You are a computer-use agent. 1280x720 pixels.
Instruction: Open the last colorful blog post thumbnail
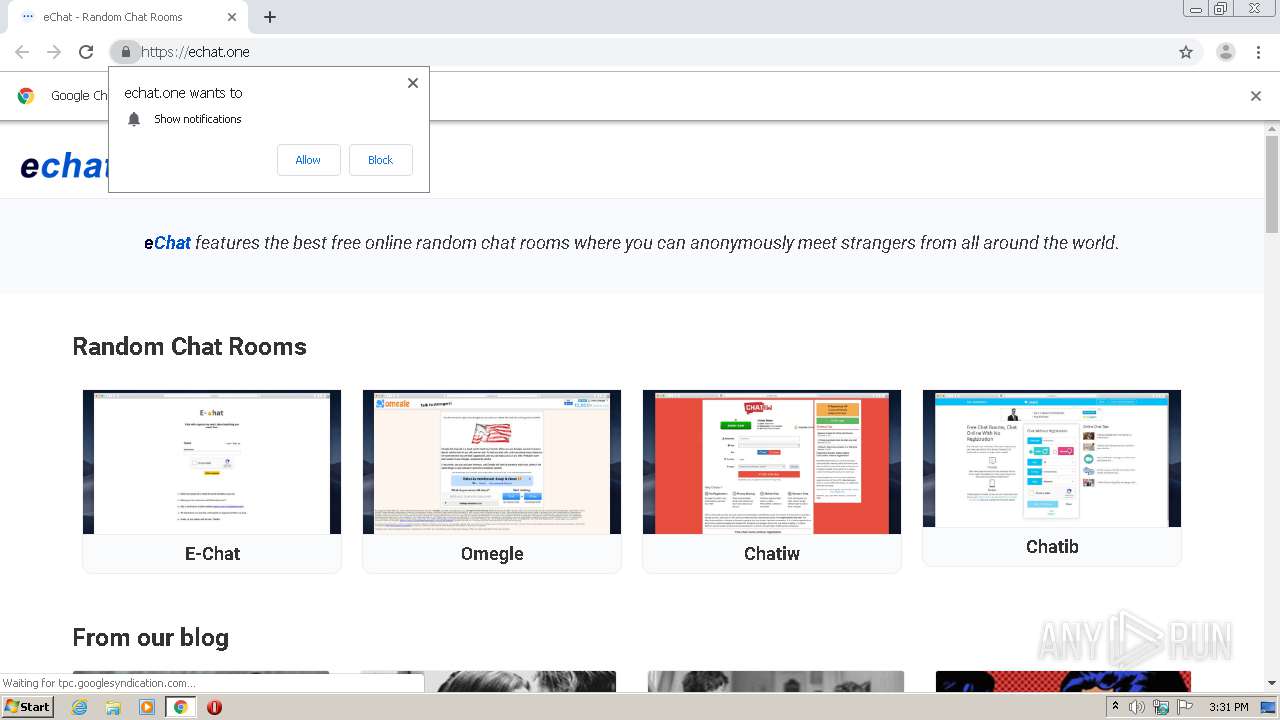pyautogui.click(x=1063, y=682)
